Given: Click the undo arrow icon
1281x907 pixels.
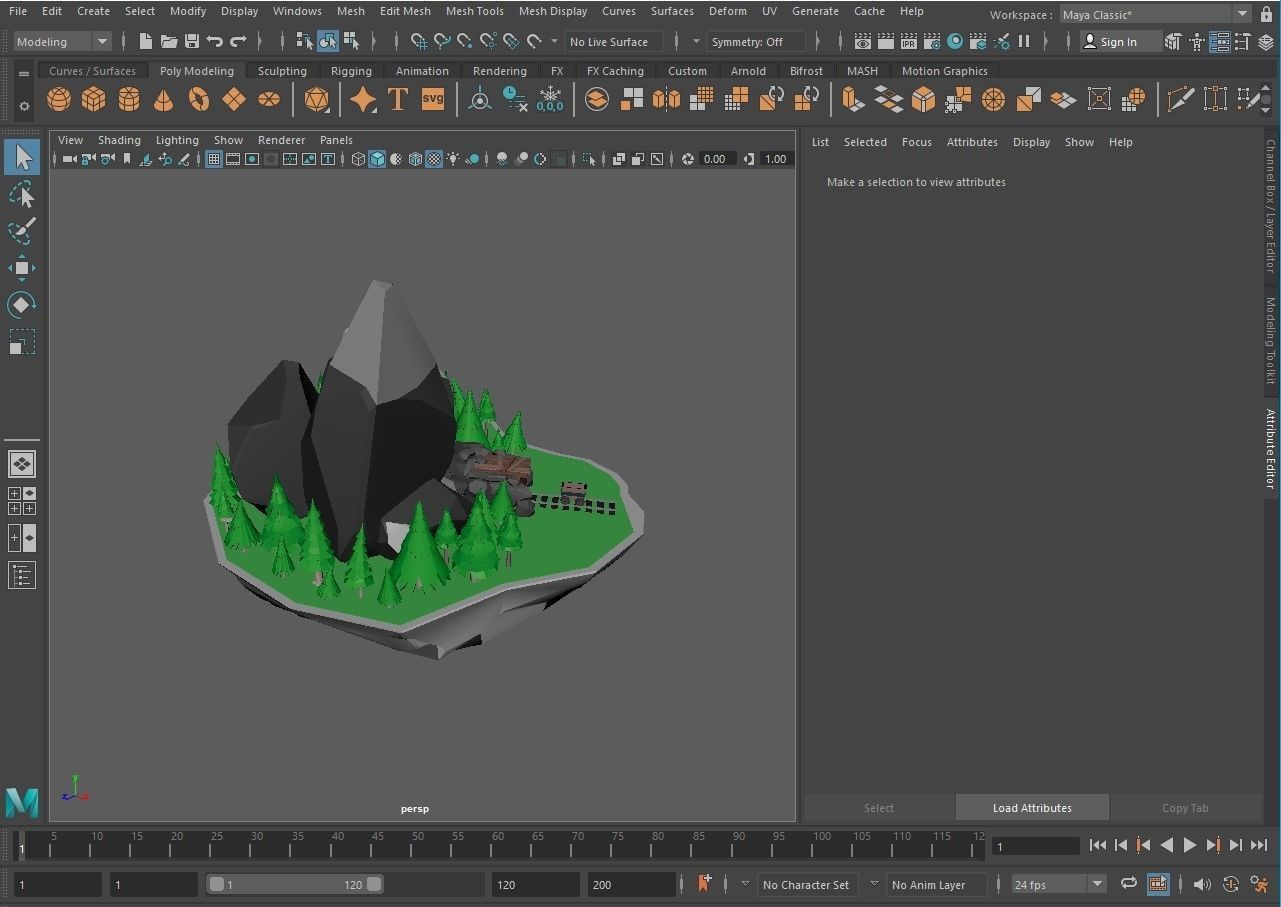Looking at the screenshot, I should tap(215, 41).
